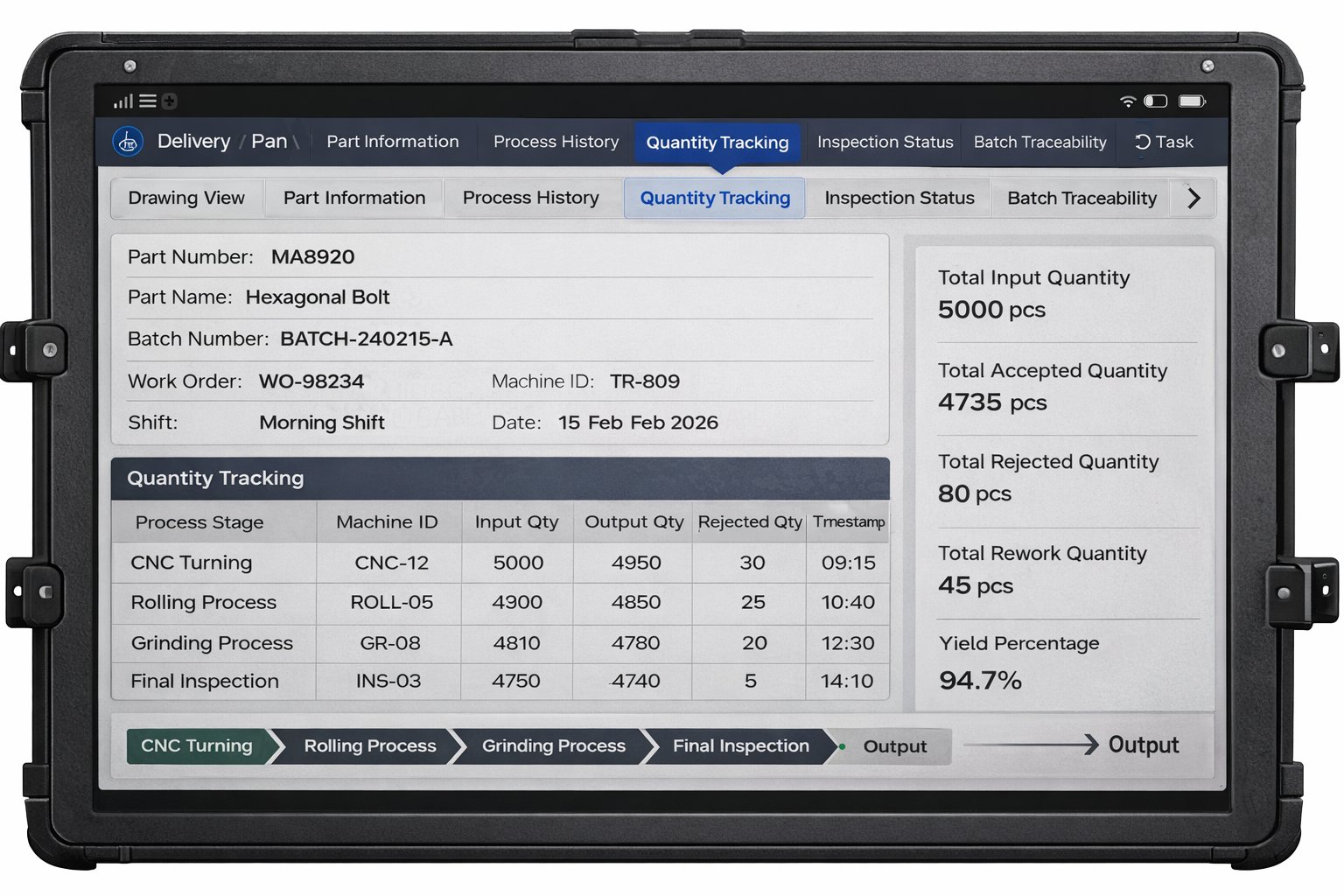Click the refresh icon next to Task
Screen dimensions: 1344x896
[x=1142, y=142]
